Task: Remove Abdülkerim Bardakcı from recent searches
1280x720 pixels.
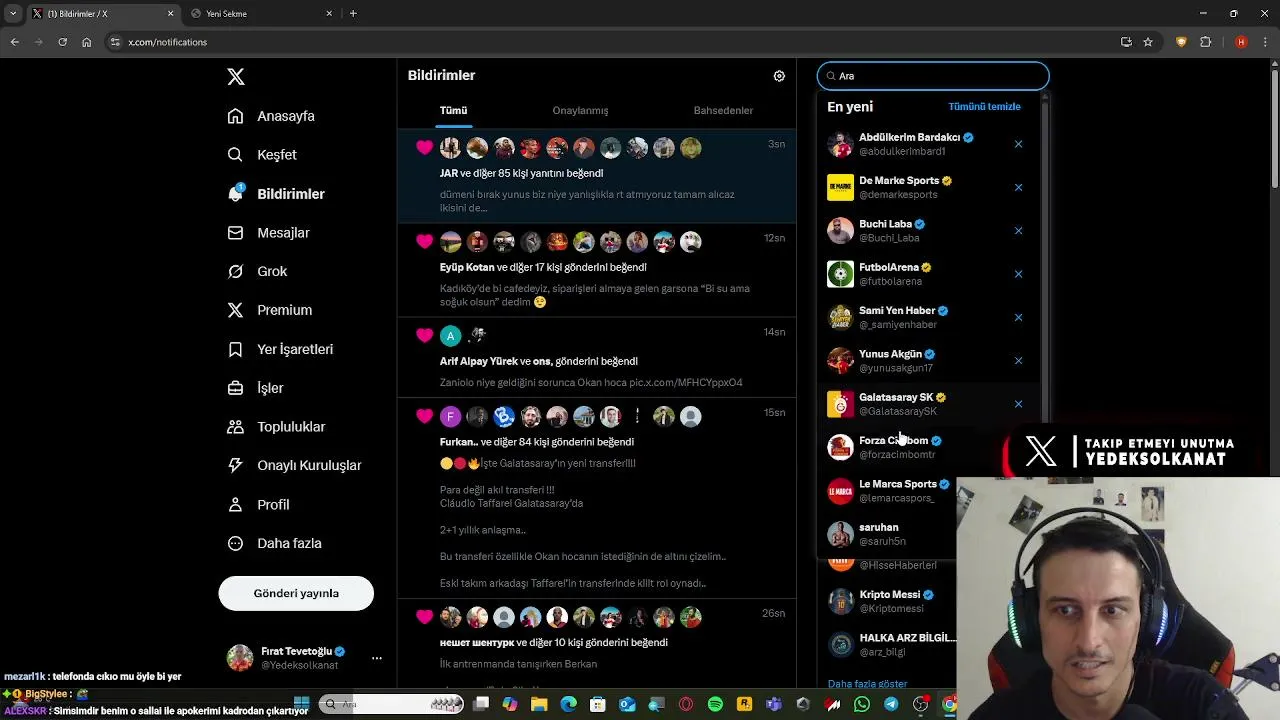Action: click(1018, 144)
